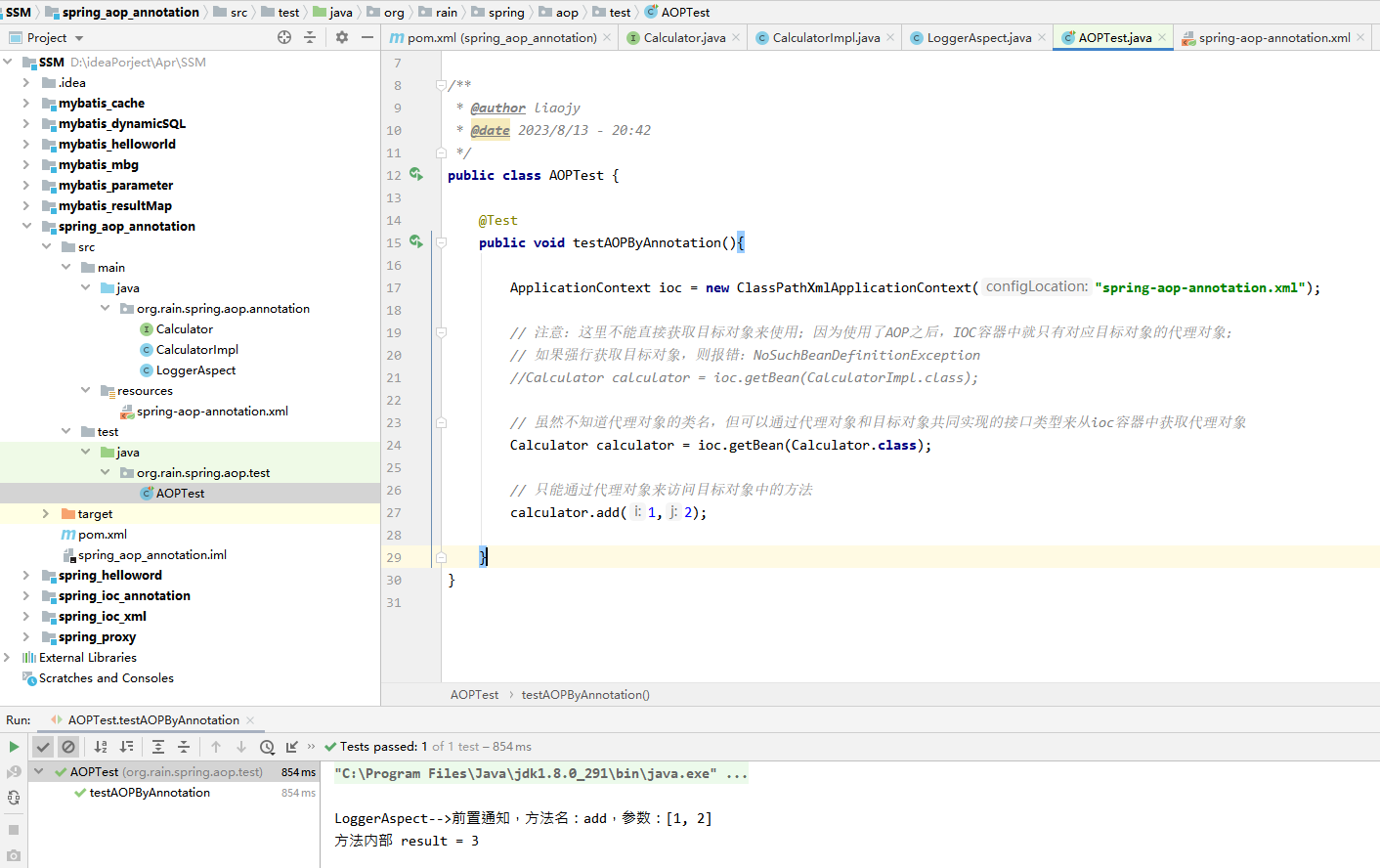
Task: Expand External Libraries node
Action: [8, 658]
